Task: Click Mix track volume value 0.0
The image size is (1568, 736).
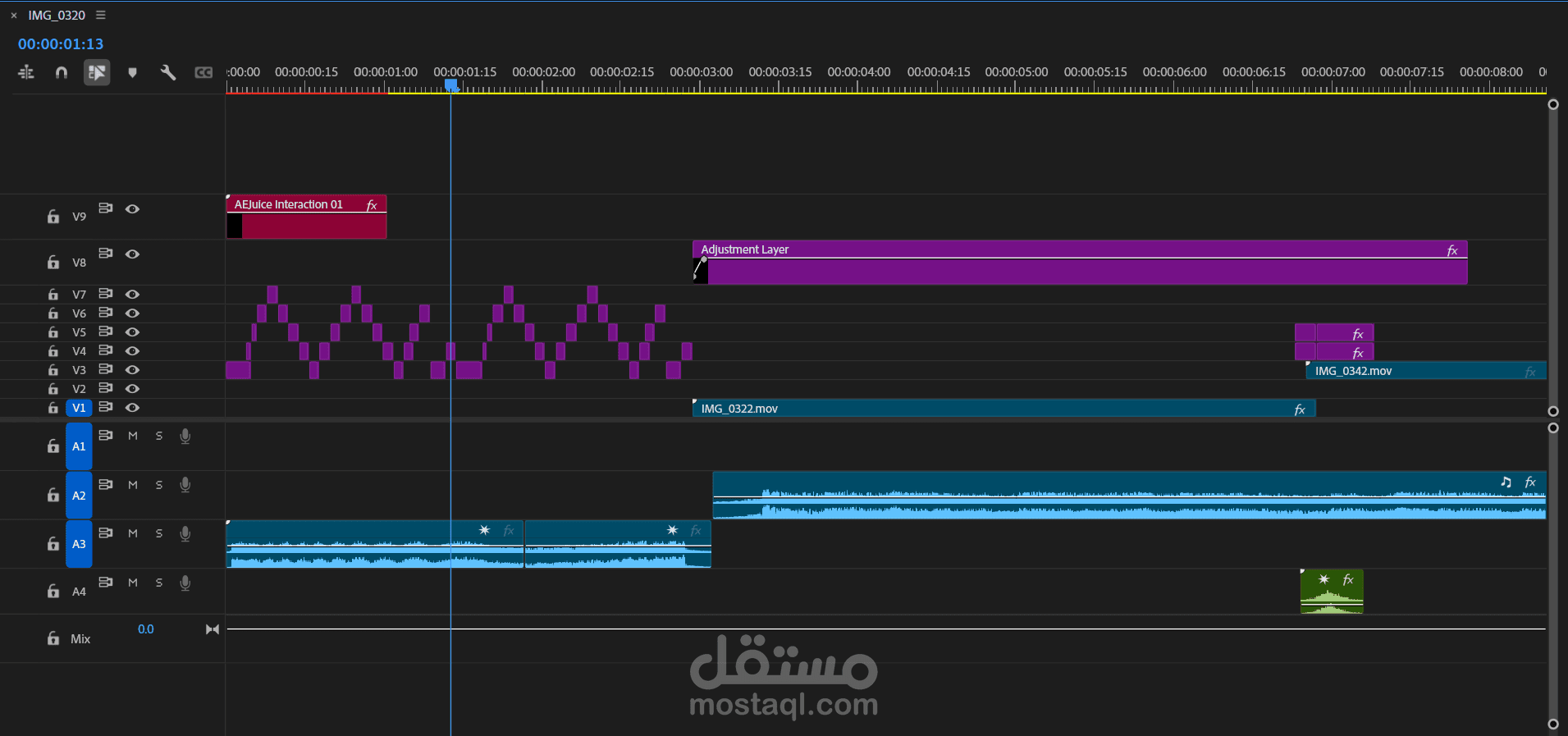Action: [145, 629]
